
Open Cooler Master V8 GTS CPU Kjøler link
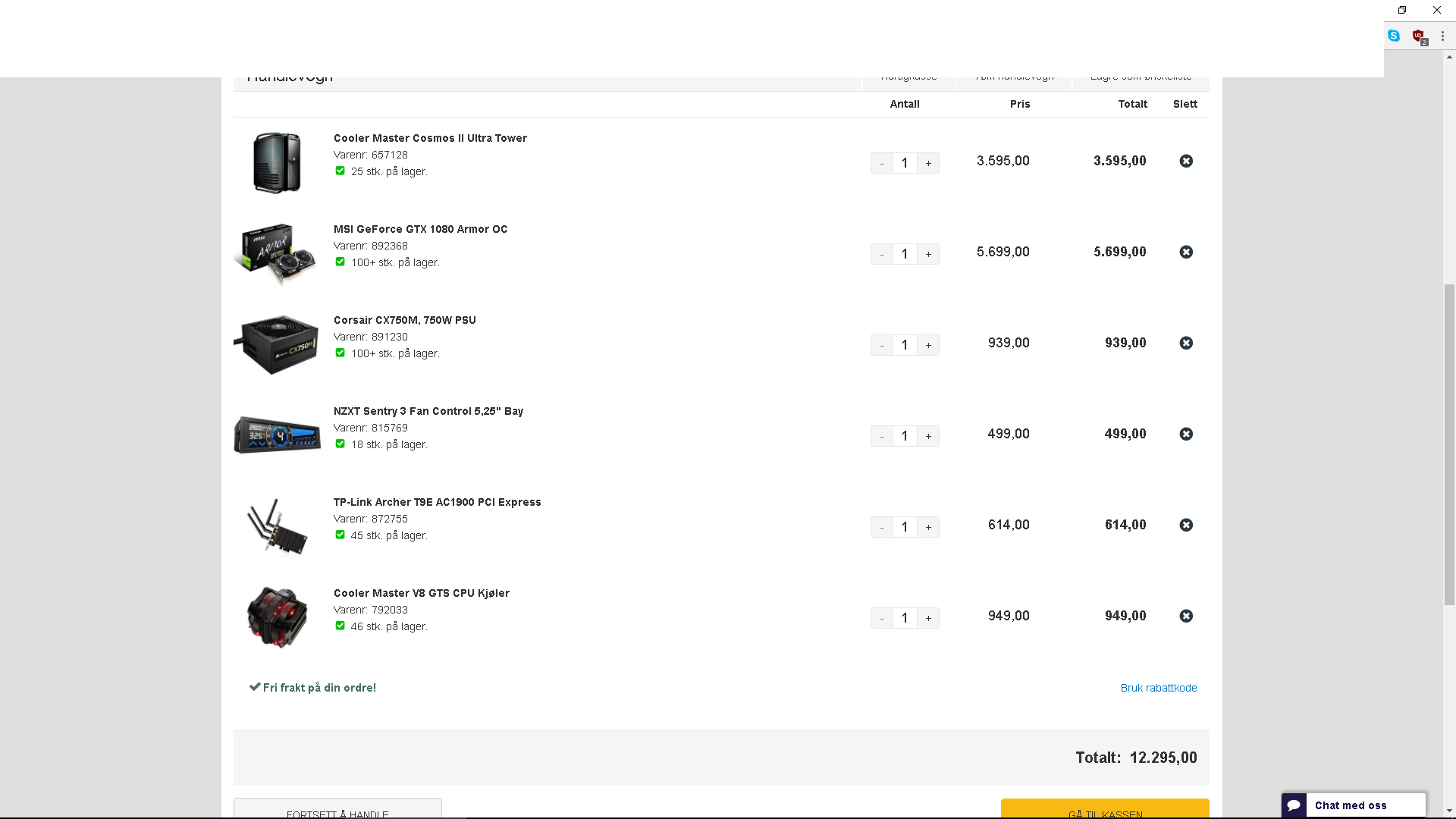coord(422,593)
